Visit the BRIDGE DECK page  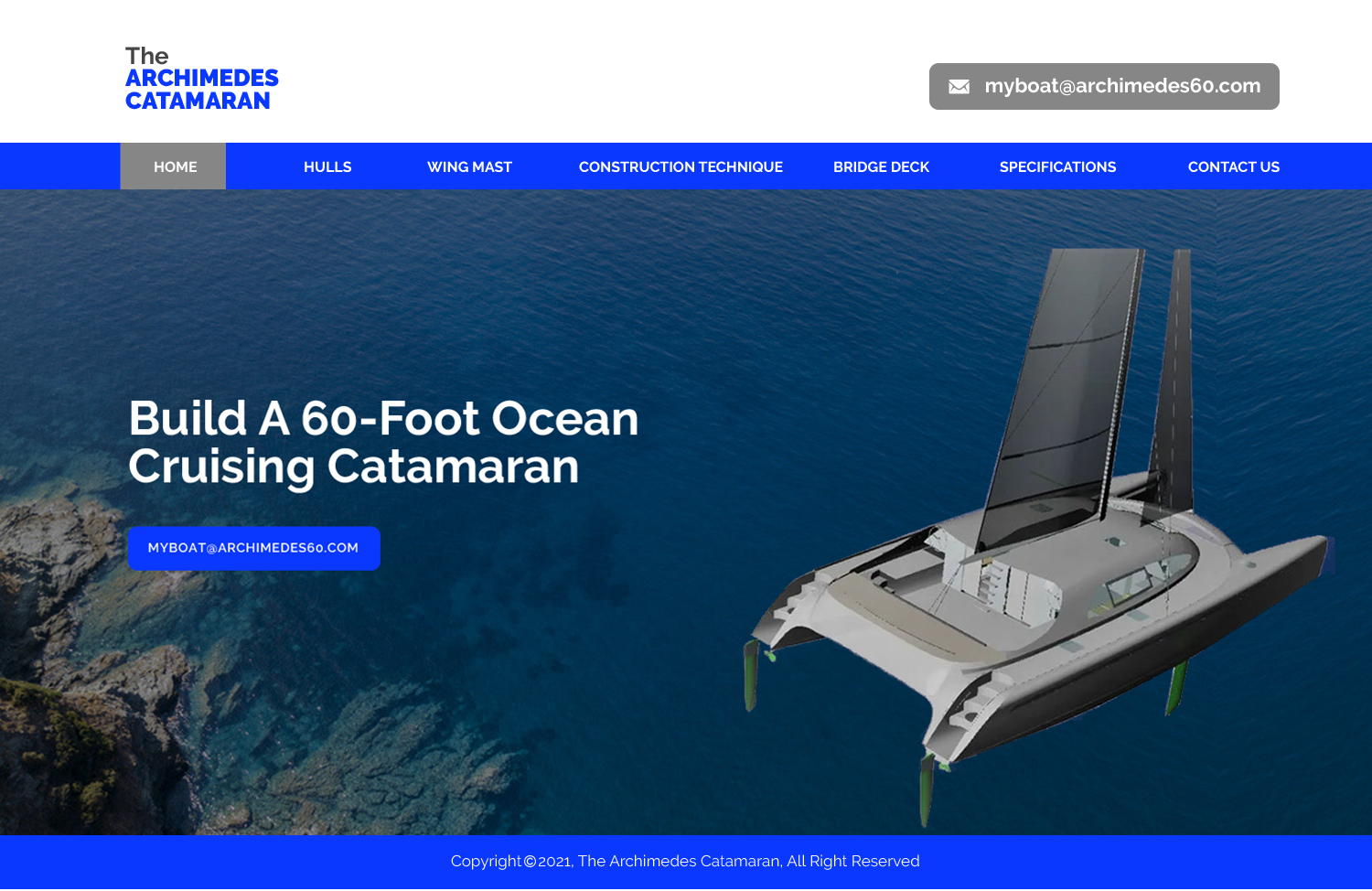(x=881, y=166)
